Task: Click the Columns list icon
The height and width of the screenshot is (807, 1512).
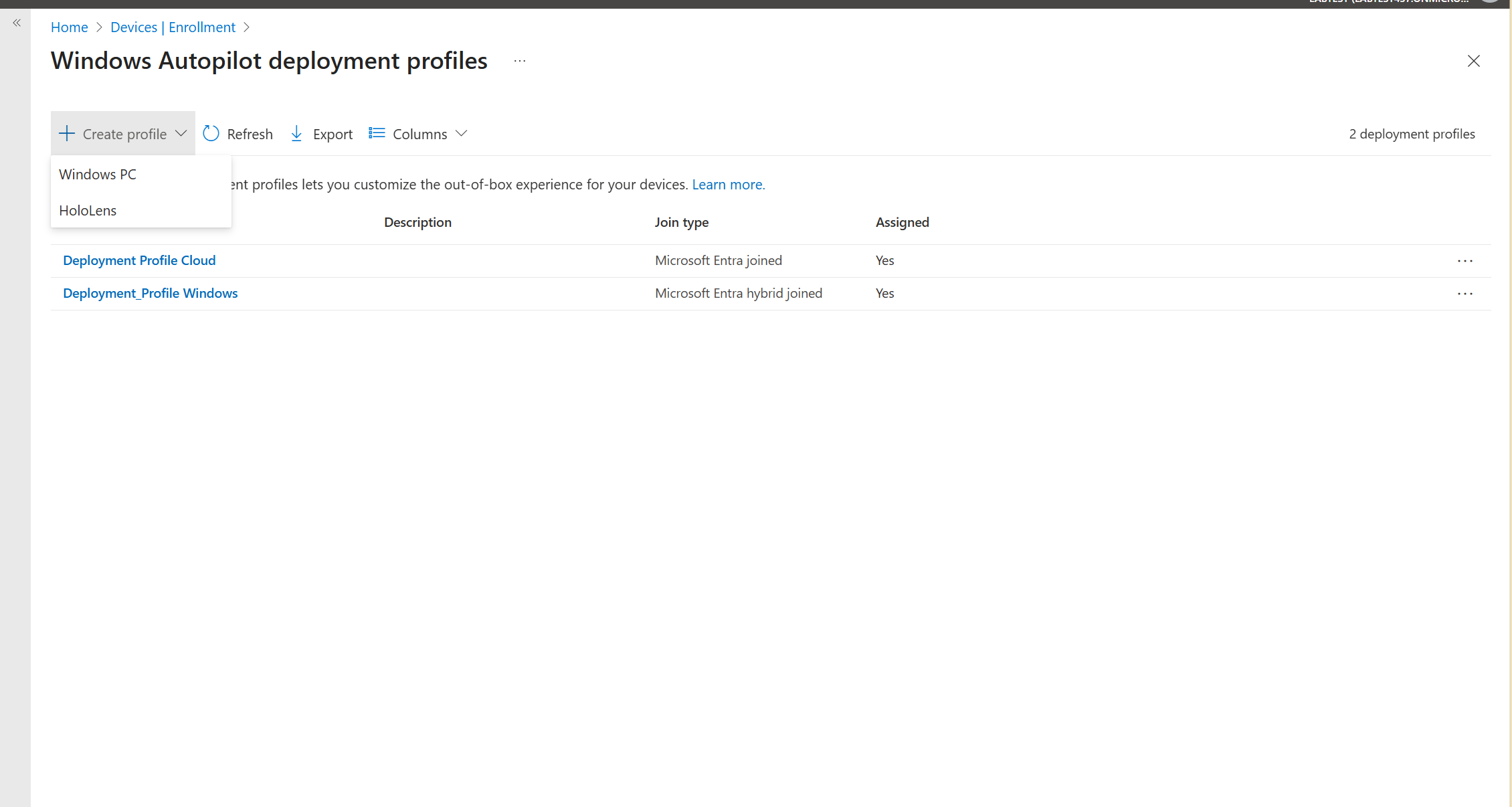Action: tap(377, 133)
